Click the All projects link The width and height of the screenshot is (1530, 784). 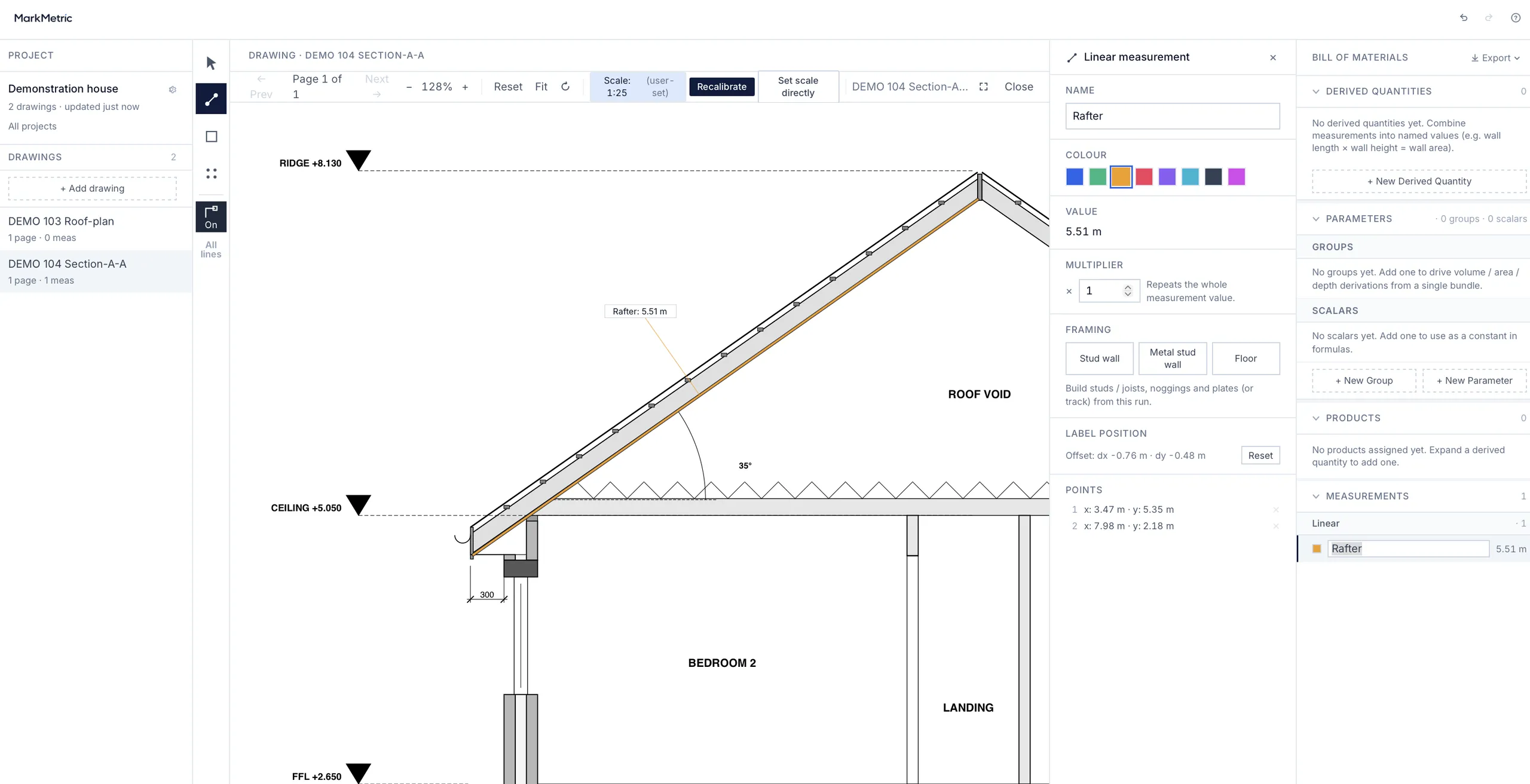(32, 126)
